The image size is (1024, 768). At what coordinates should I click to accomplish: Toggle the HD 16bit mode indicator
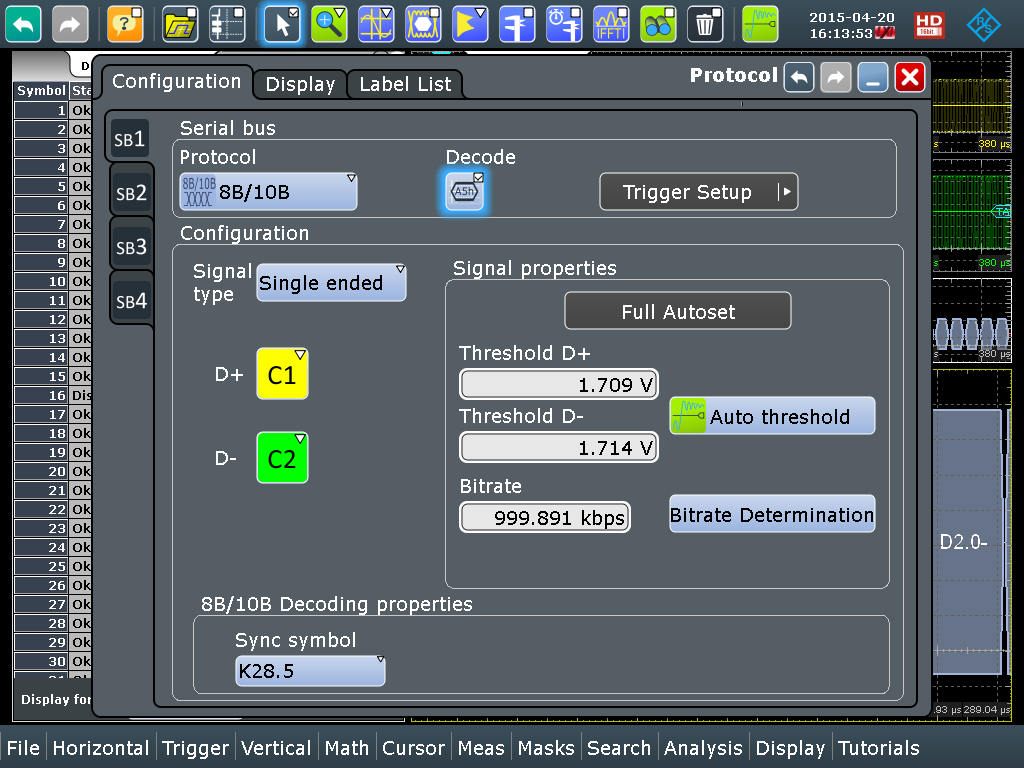coord(929,25)
